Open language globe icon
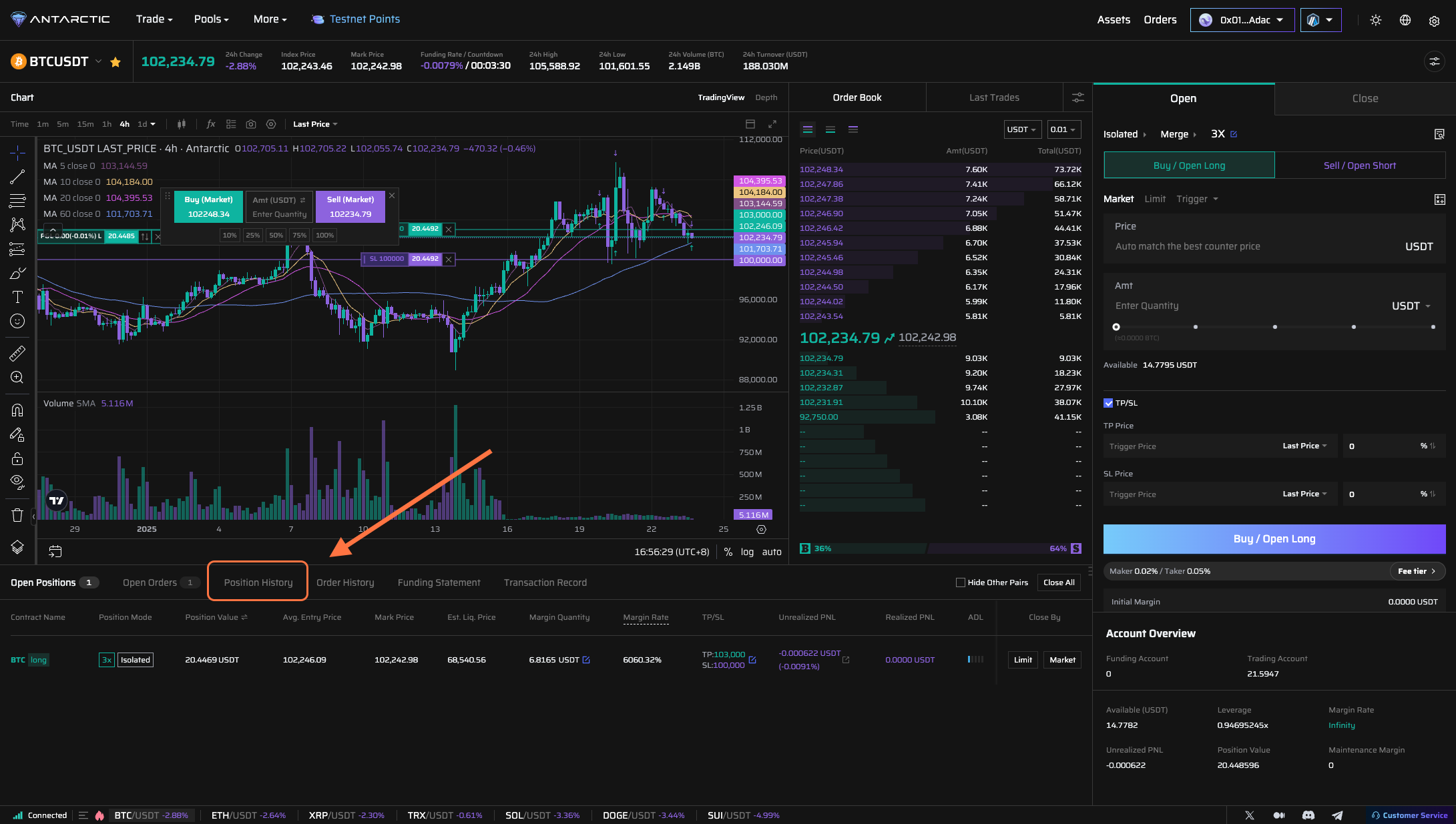The height and width of the screenshot is (824, 1456). point(1405,20)
